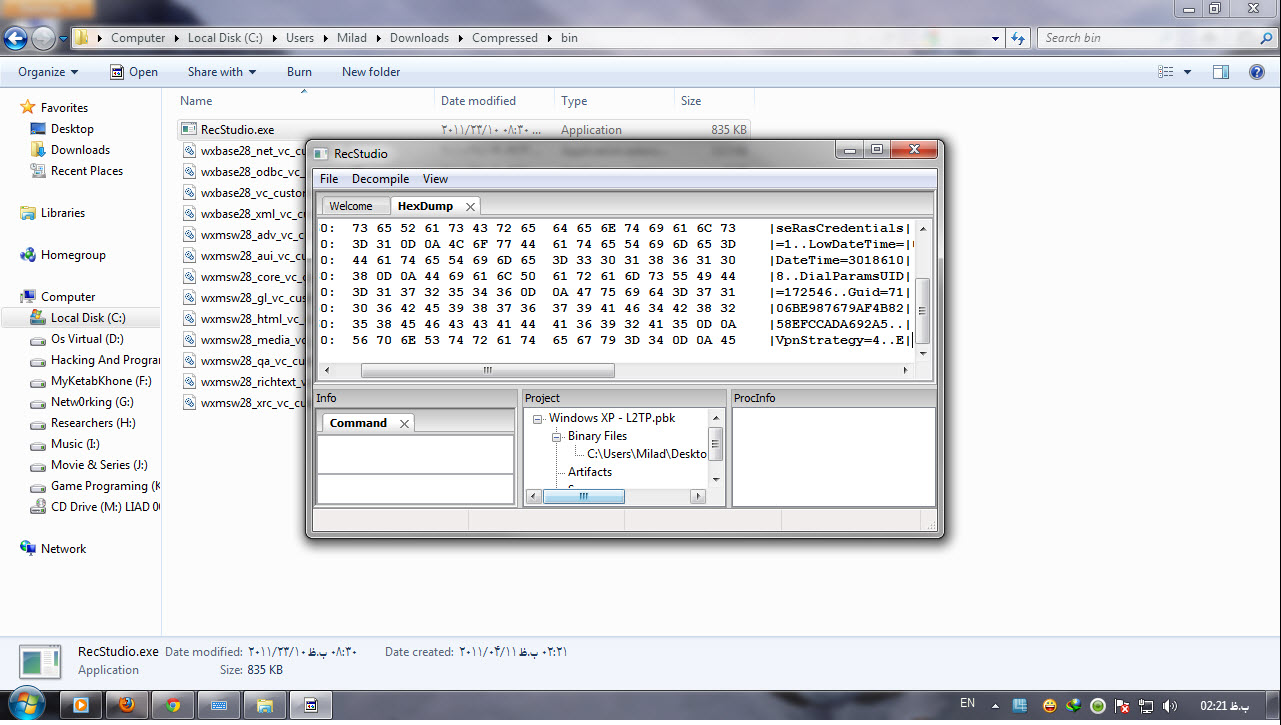Collapse the Windows XP - L2TP.pbk project node
This screenshot has height=725, width=1281.
coord(538,418)
